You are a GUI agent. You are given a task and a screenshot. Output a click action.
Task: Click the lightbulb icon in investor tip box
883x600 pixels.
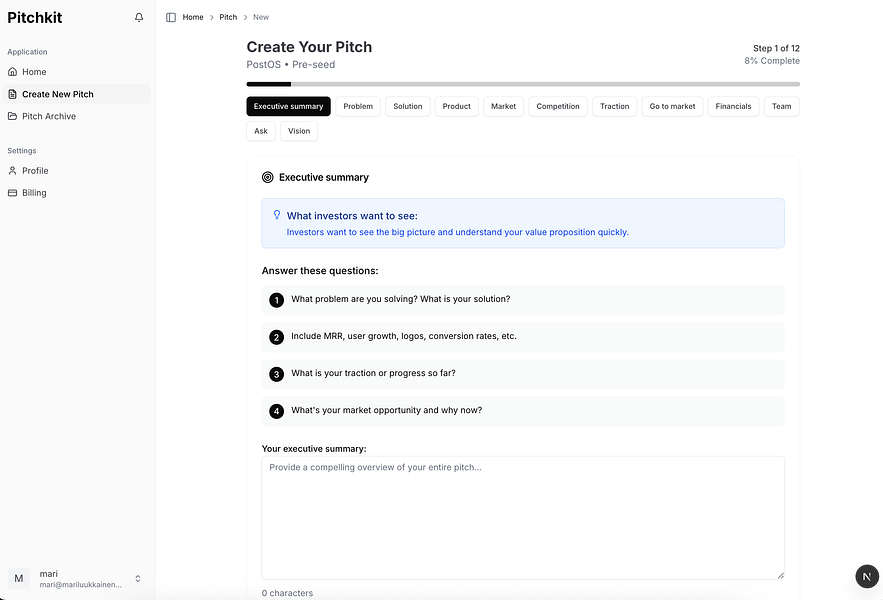coord(276,214)
